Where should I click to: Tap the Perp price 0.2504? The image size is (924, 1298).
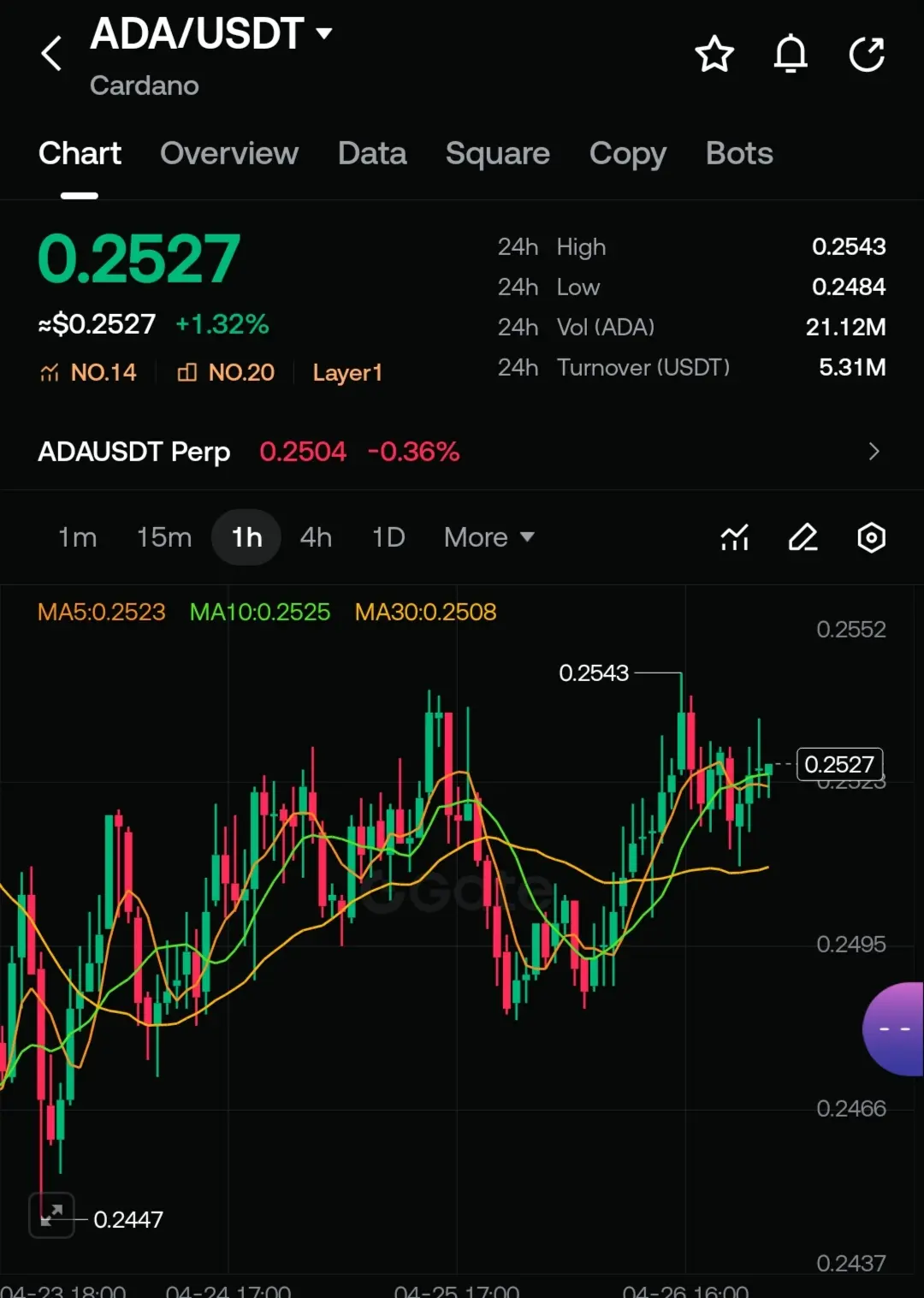click(x=303, y=451)
